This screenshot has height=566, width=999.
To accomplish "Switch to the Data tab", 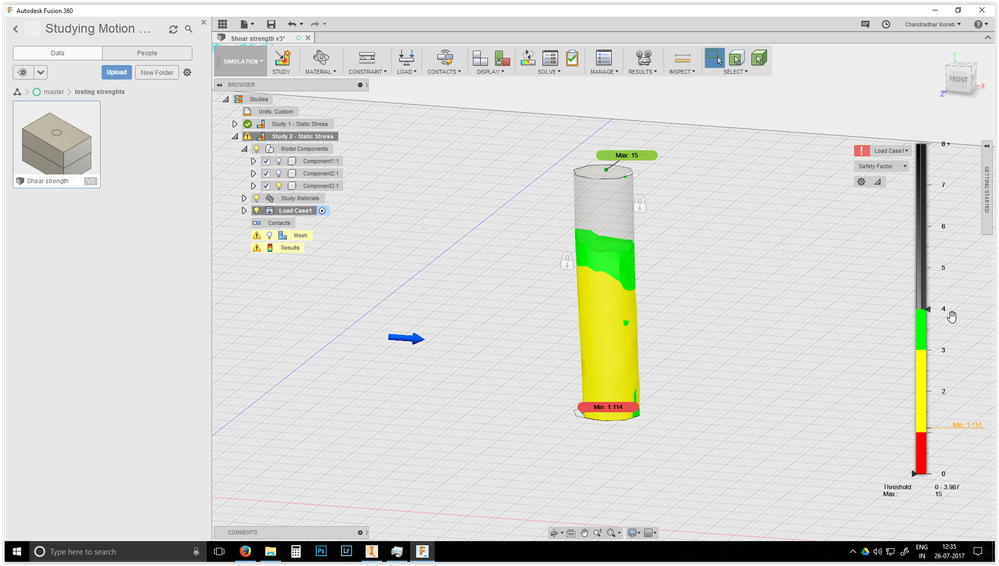I will 57,54.
